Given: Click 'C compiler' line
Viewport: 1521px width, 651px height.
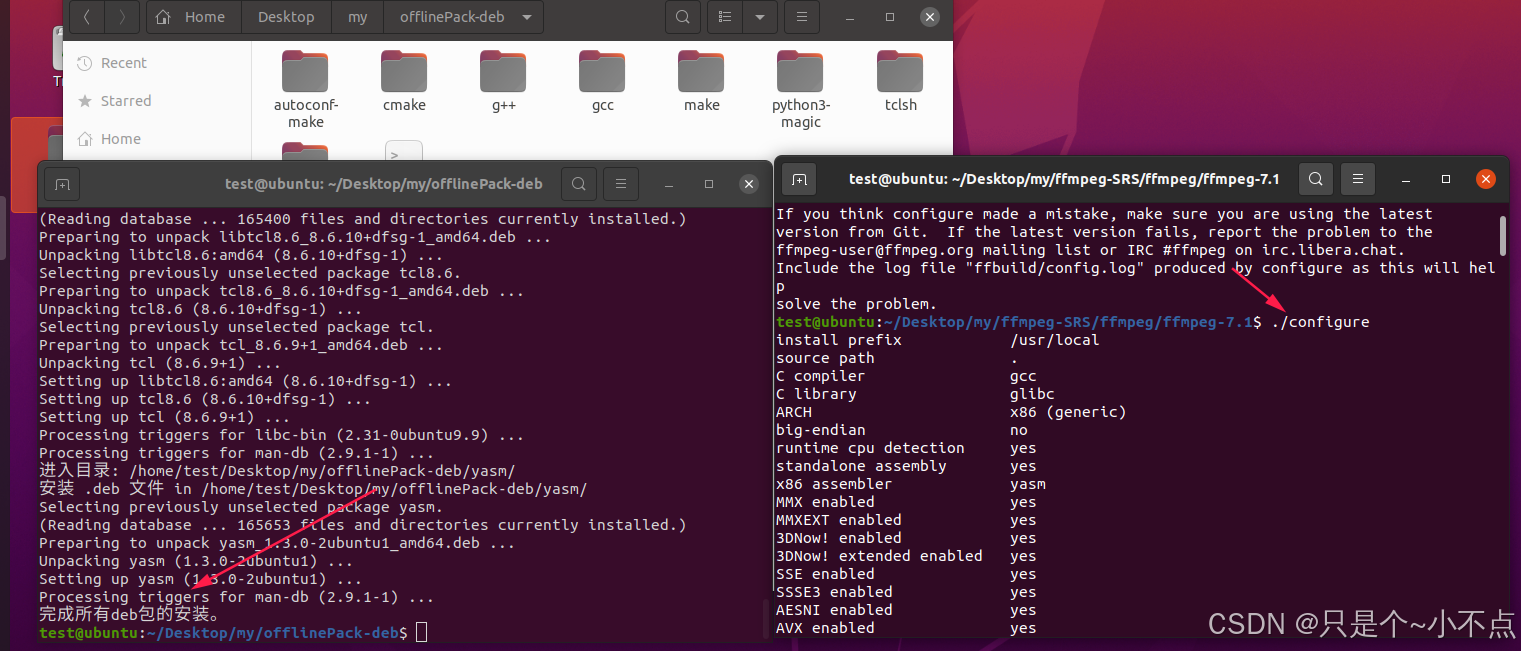Looking at the screenshot, I should pos(906,376).
